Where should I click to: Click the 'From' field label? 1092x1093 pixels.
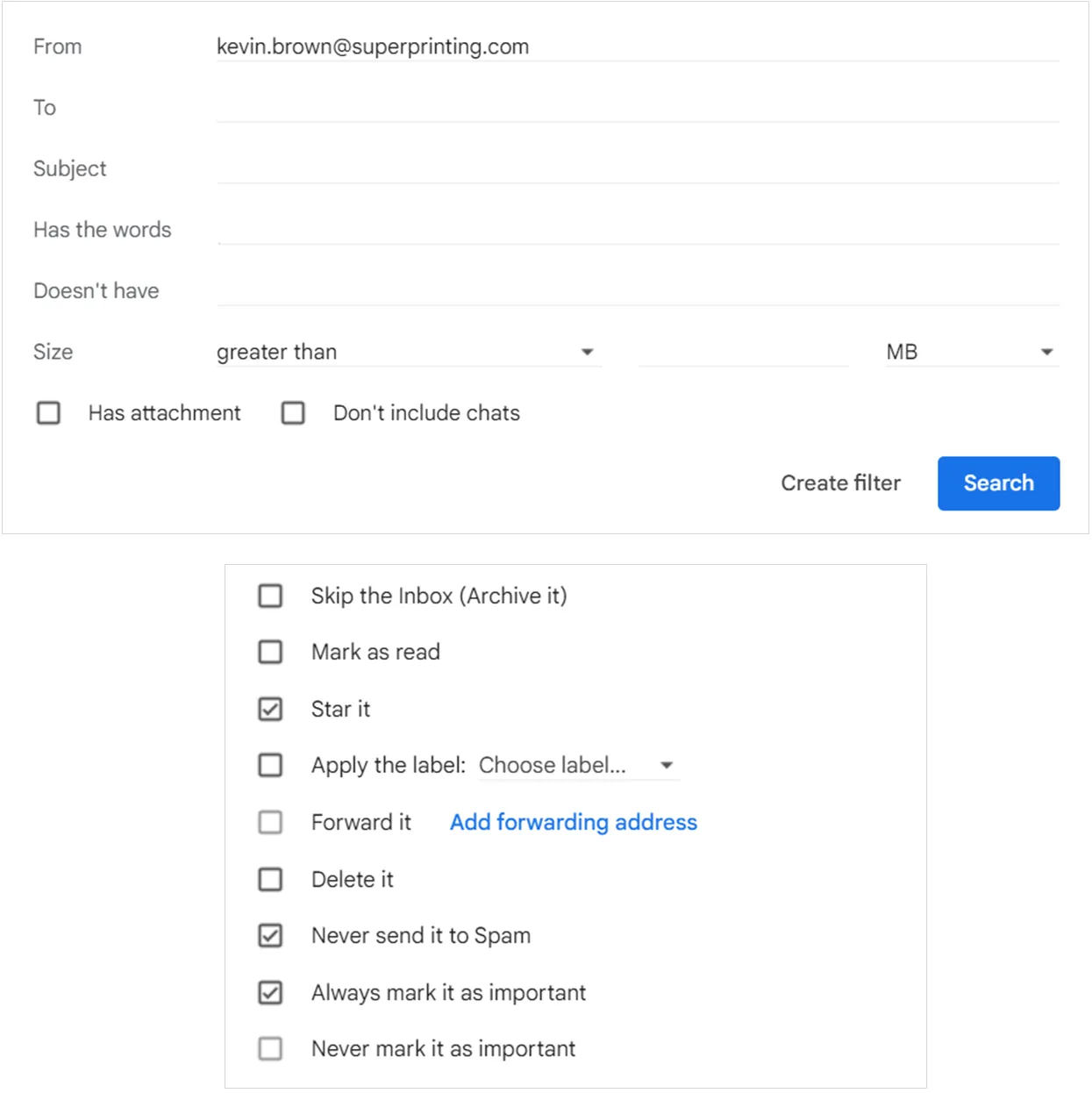point(58,46)
